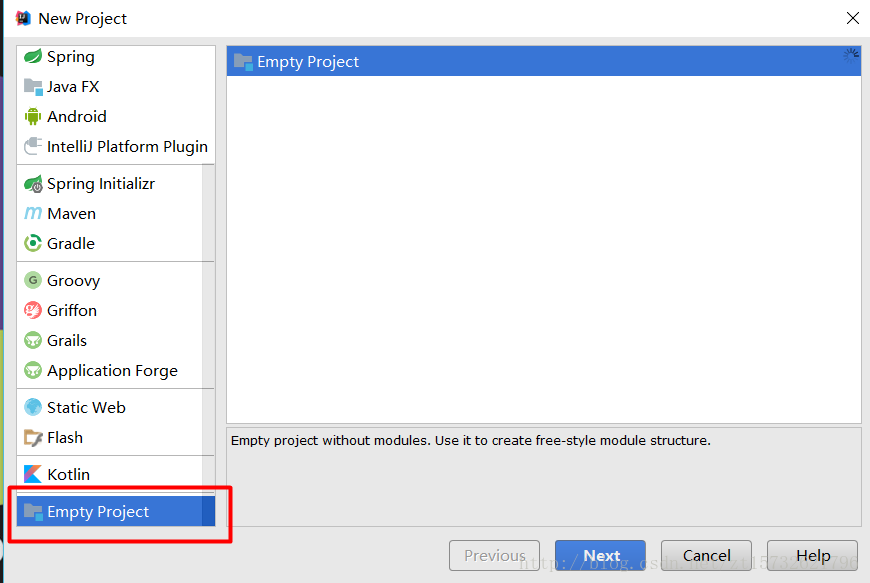870x583 pixels.
Task: Click the Maven m icon
Action: 33,214
